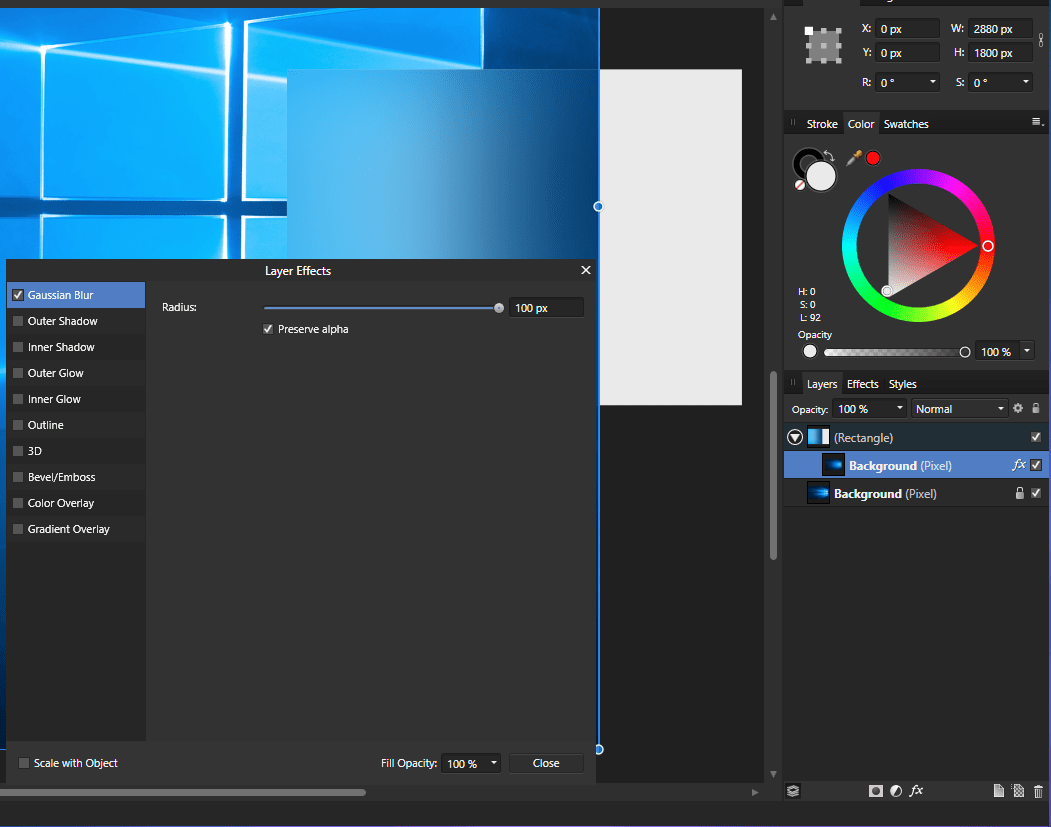This screenshot has height=827, width=1051.
Task: Switch to the Effects tab
Action: pyautogui.click(x=863, y=384)
